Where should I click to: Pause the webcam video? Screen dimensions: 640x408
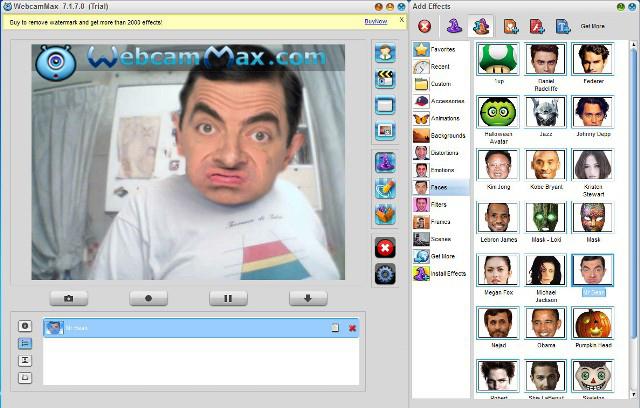pyautogui.click(x=228, y=298)
